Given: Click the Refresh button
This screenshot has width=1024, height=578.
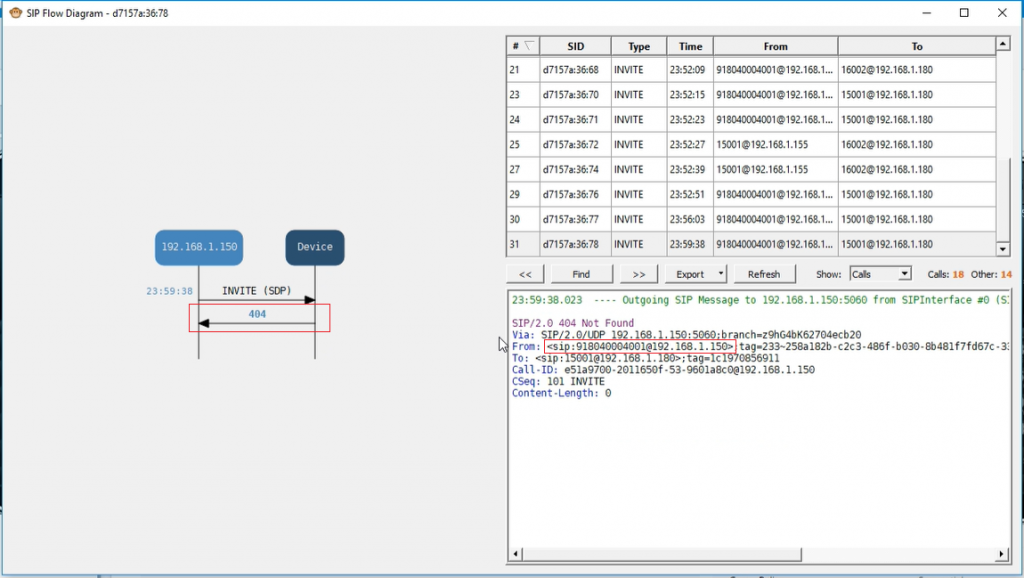Looking at the screenshot, I should pos(765,273).
